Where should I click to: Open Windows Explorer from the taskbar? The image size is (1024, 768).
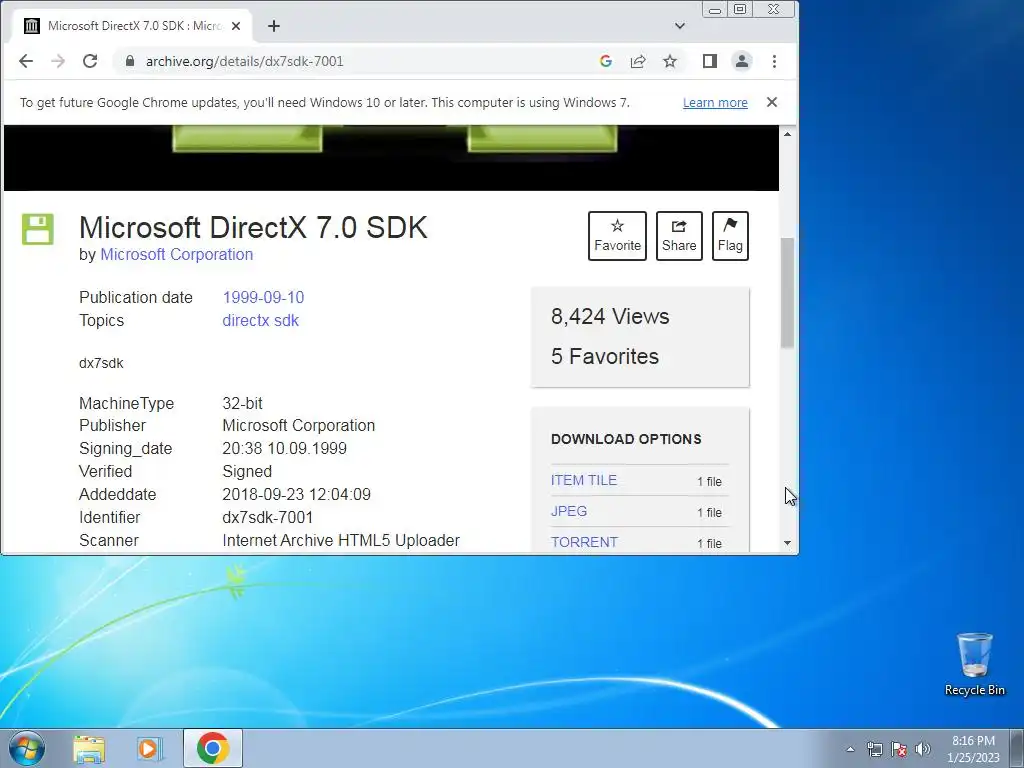[x=89, y=749]
